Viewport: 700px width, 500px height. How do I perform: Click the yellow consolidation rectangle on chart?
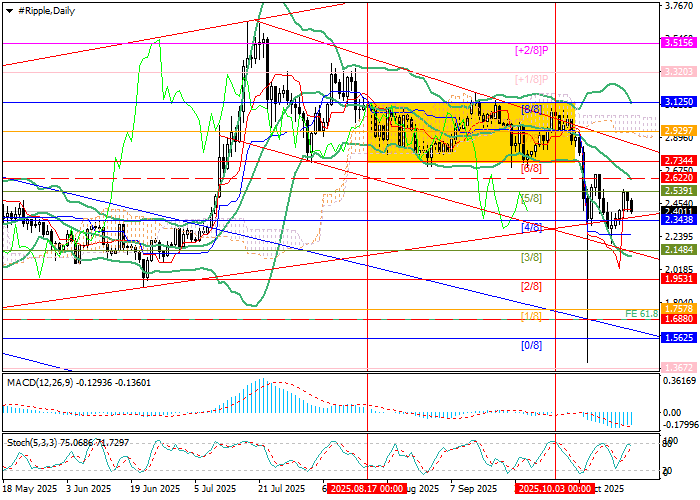pyautogui.click(x=471, y=132)
